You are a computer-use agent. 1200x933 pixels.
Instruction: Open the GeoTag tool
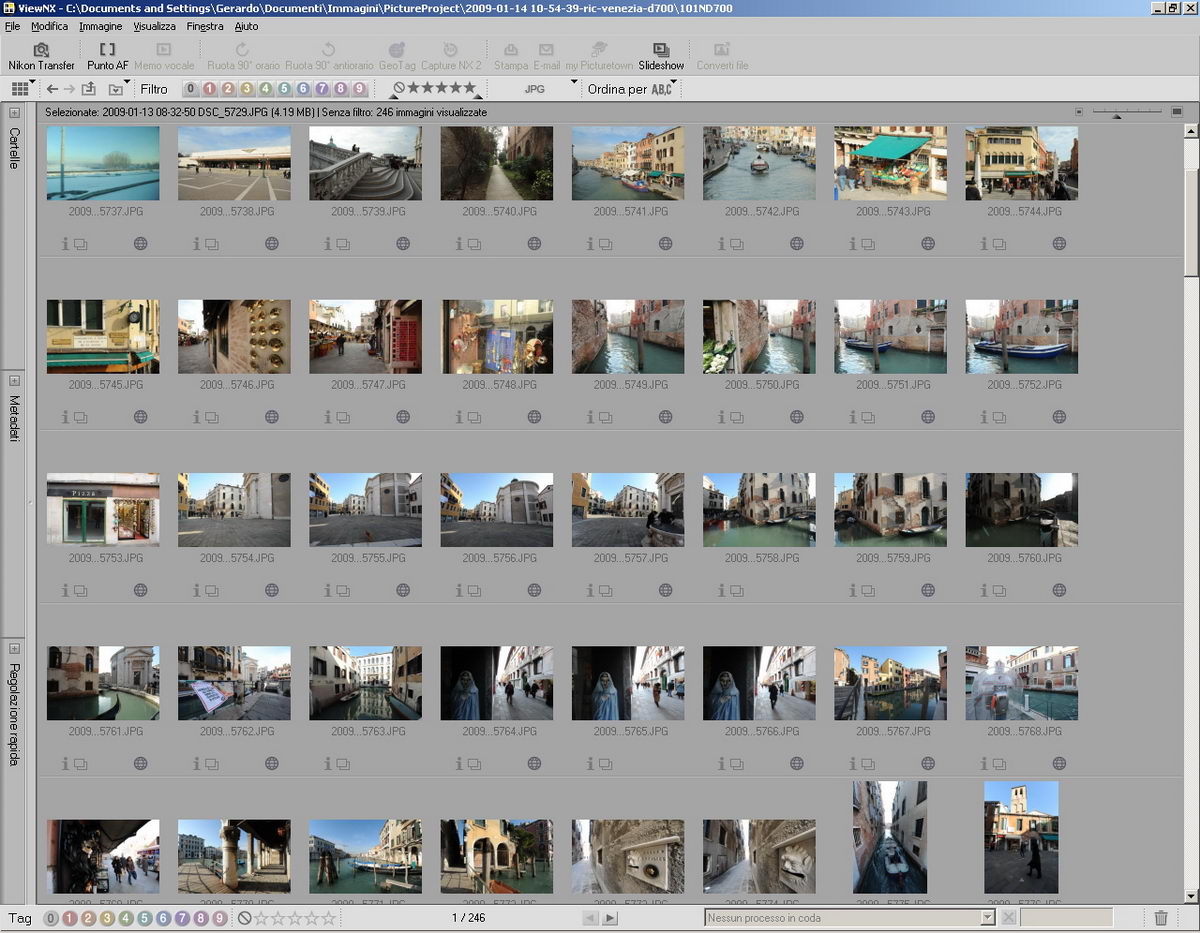[397, 56]
